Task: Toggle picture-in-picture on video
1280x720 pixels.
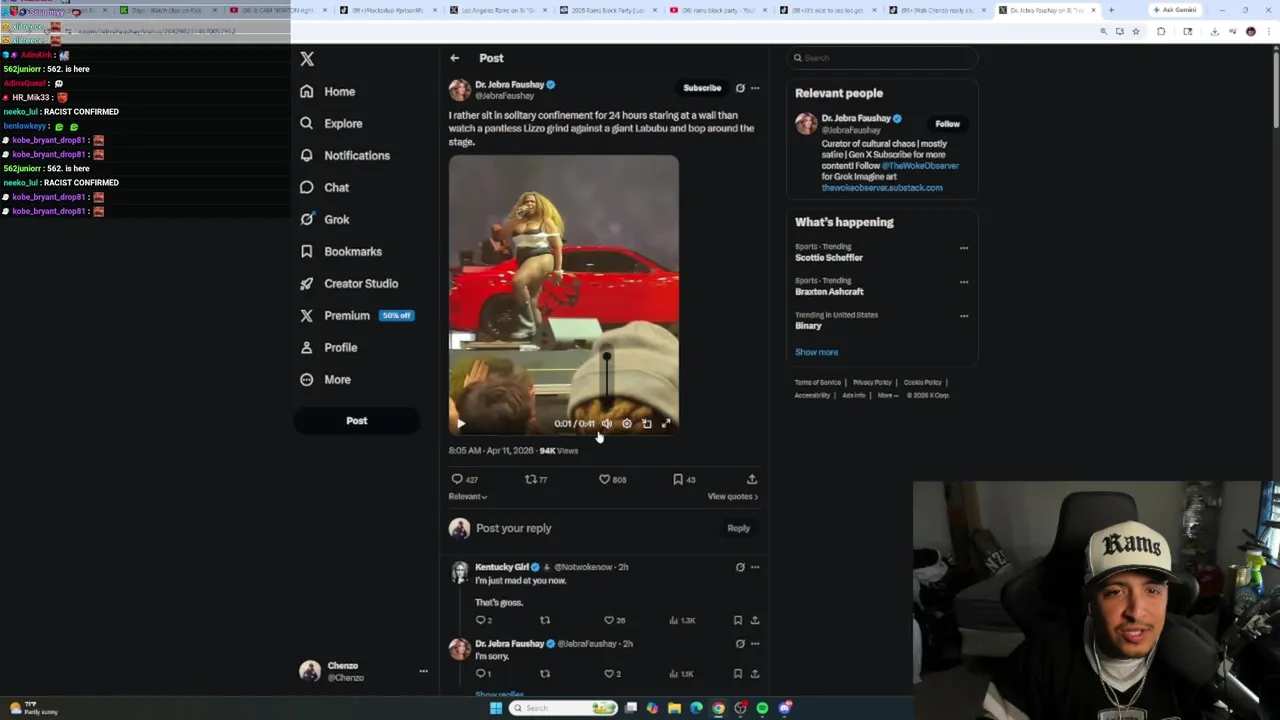Action: tap(646, 423)
